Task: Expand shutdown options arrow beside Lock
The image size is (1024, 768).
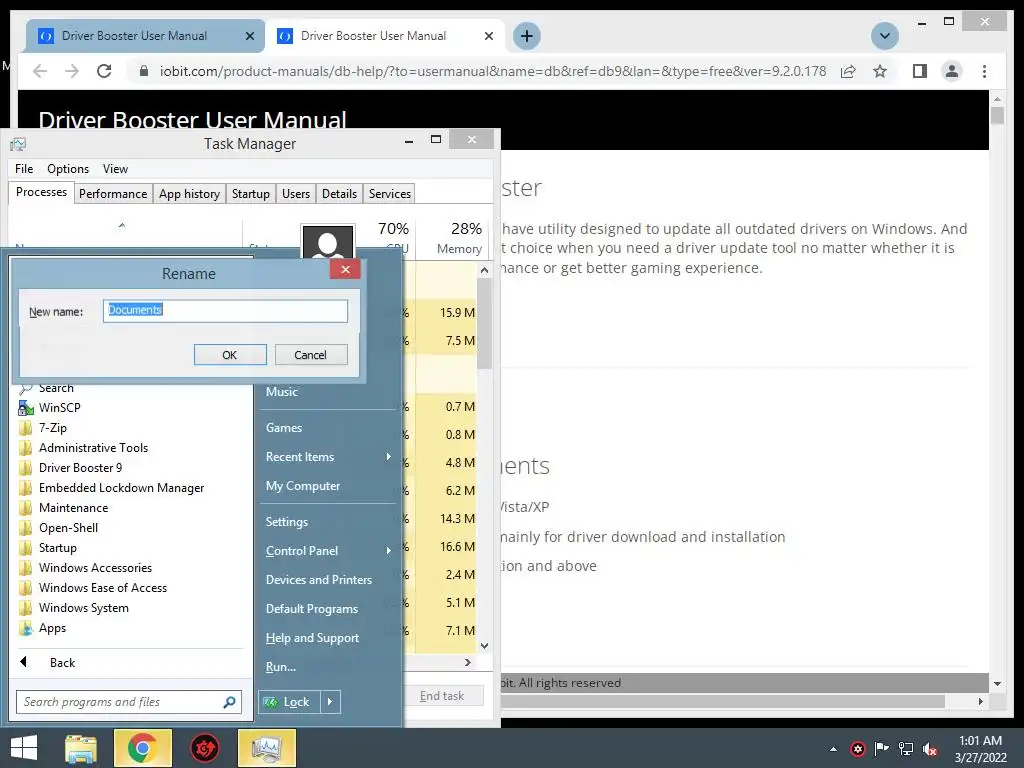Action: [x=330, y=702]
